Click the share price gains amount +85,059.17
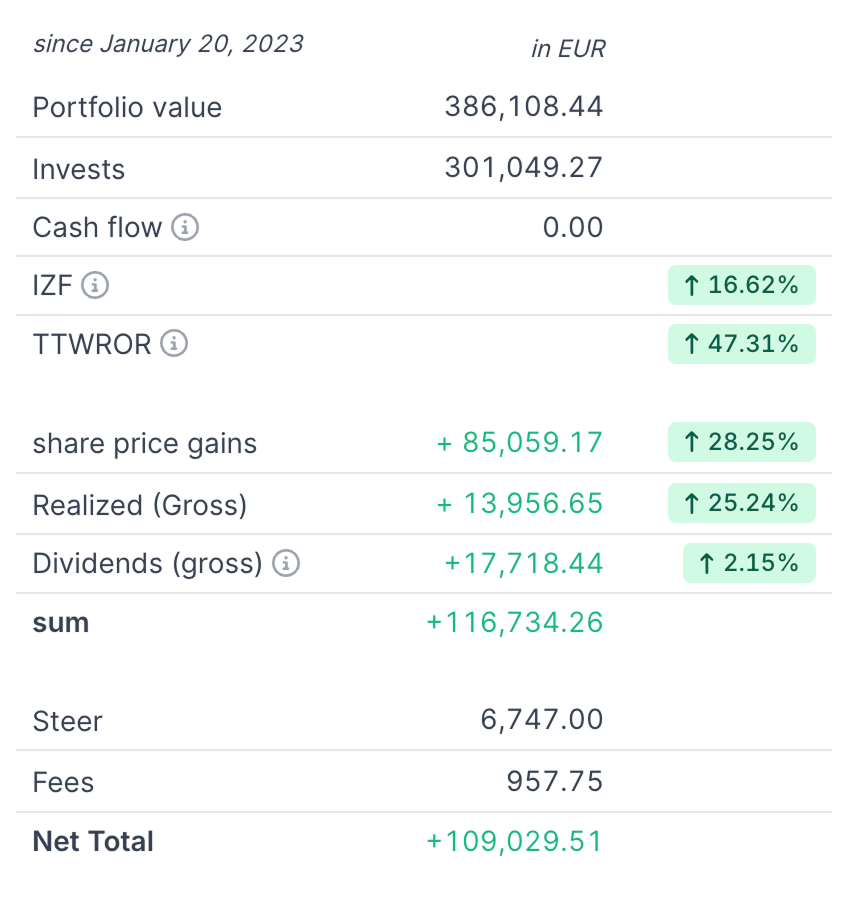 (x=520, y=443)
